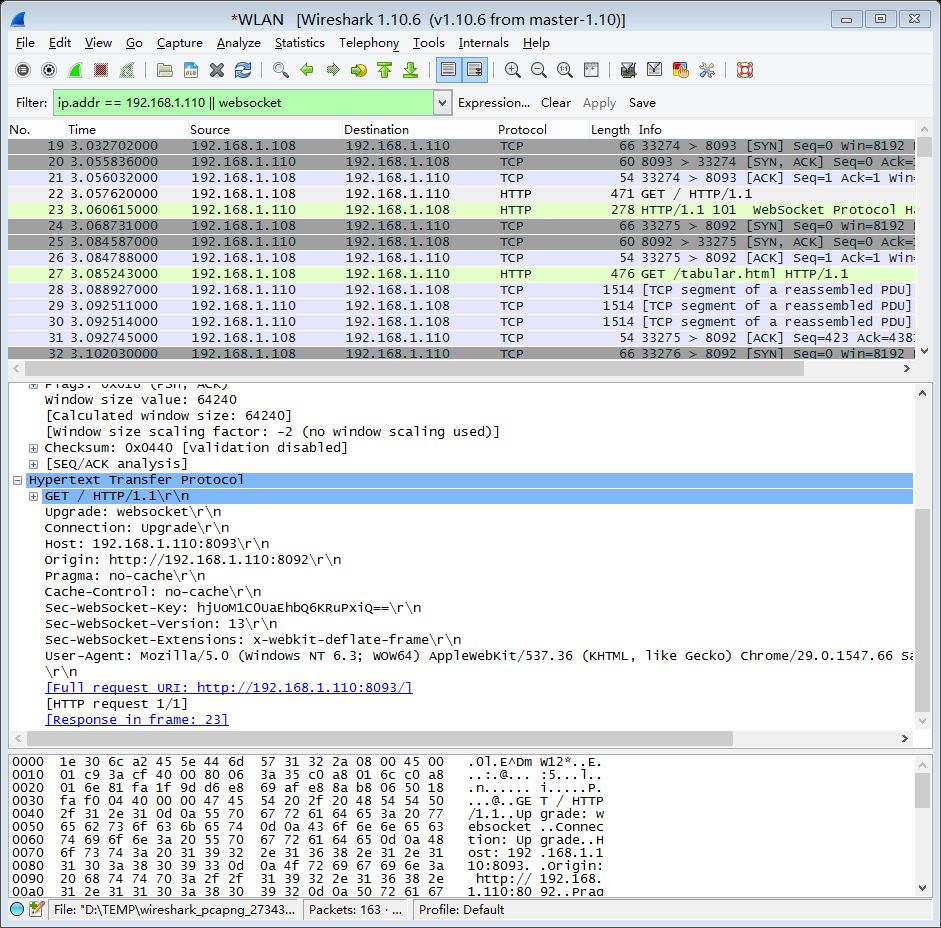Follow the Full request URI link

tap(229, 687)
